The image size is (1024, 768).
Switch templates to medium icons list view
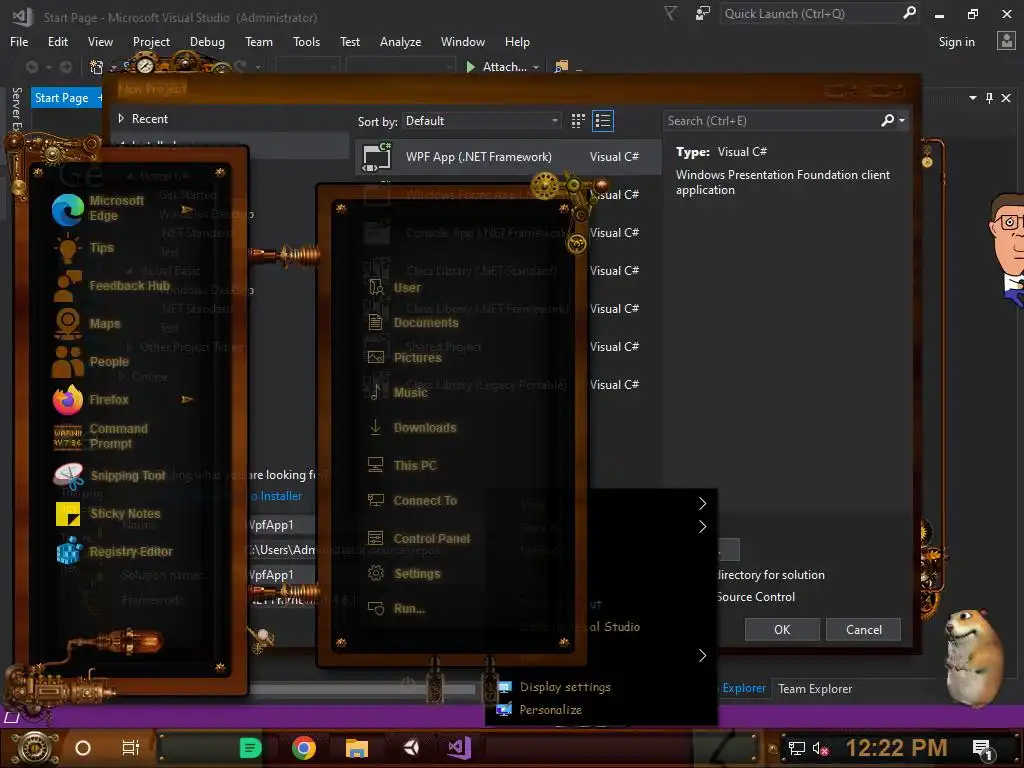click(x=603, y=121)
